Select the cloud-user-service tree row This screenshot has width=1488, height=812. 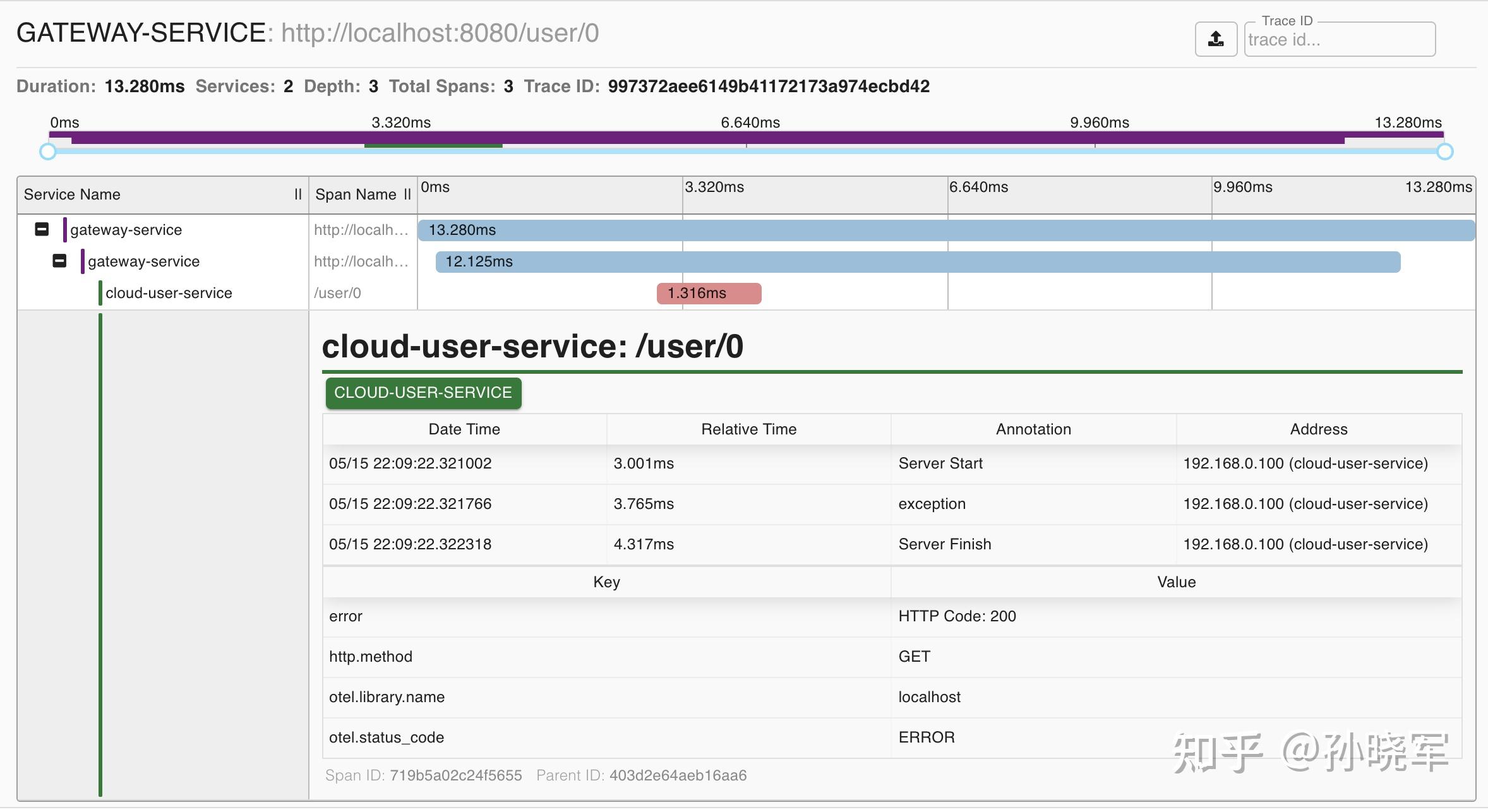[x=163, y=293]
